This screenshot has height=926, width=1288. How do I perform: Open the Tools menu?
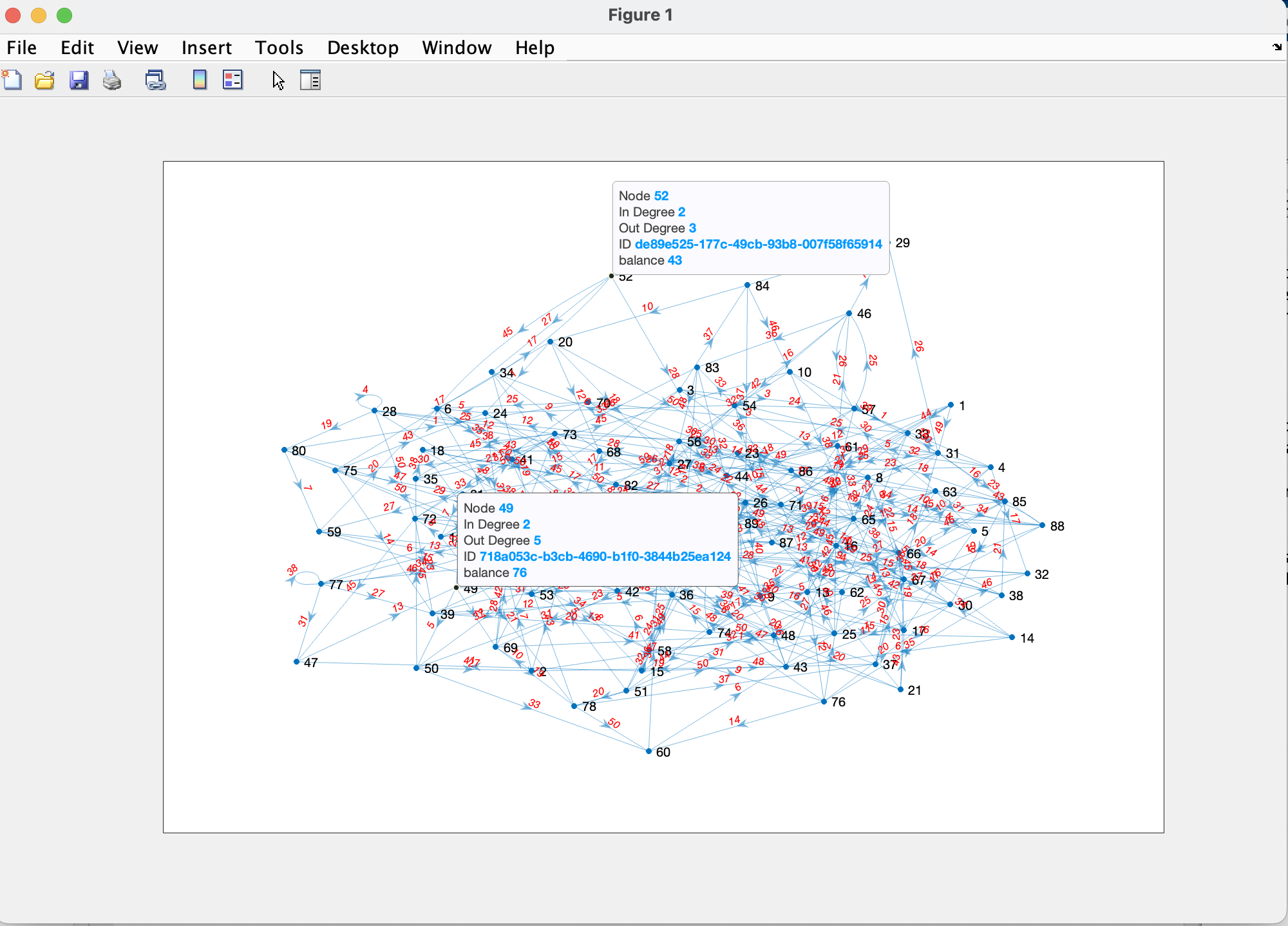tap(279, 47)
